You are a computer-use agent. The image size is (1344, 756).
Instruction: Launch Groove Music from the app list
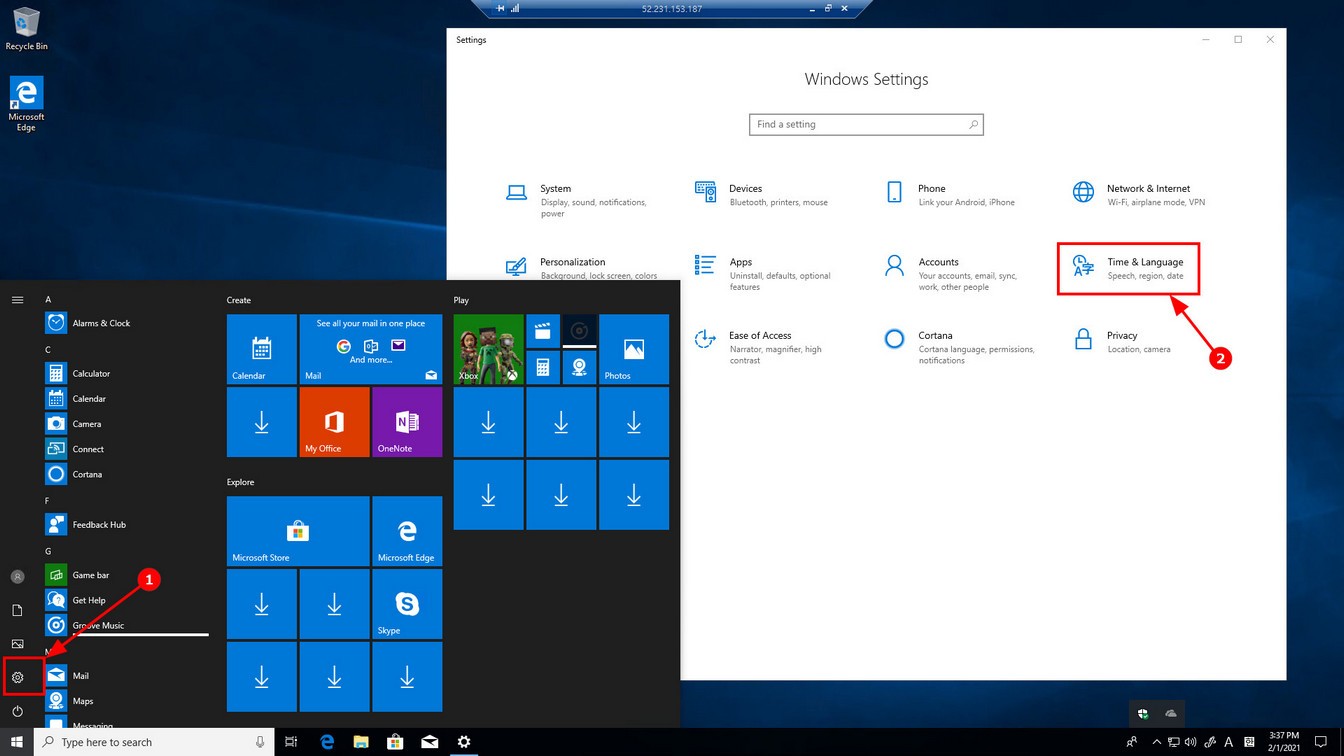pos(126,625)
